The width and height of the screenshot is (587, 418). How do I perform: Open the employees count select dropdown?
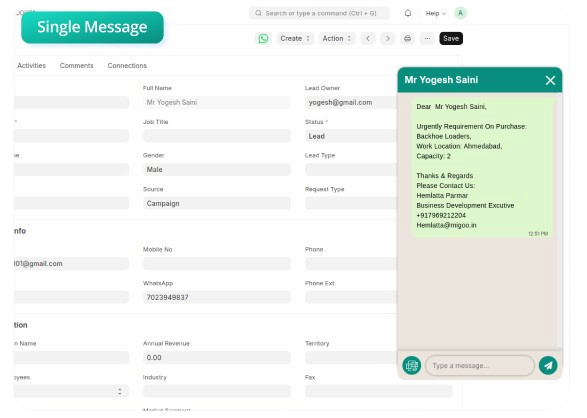pos(71,391)
